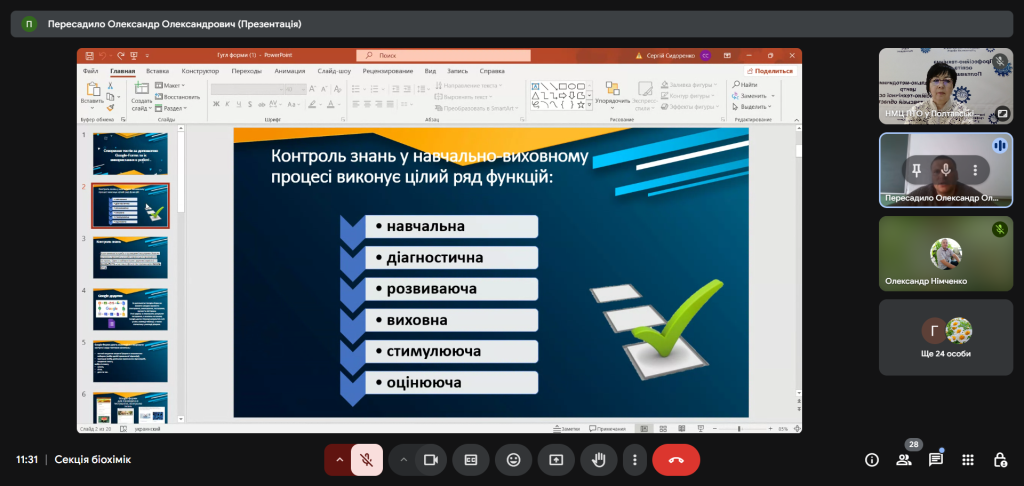Viewport: 1024px width, 486px height.
Task: Open the Анимация ribbon tab
Action: pyautogui.click(x=290, y=71)
